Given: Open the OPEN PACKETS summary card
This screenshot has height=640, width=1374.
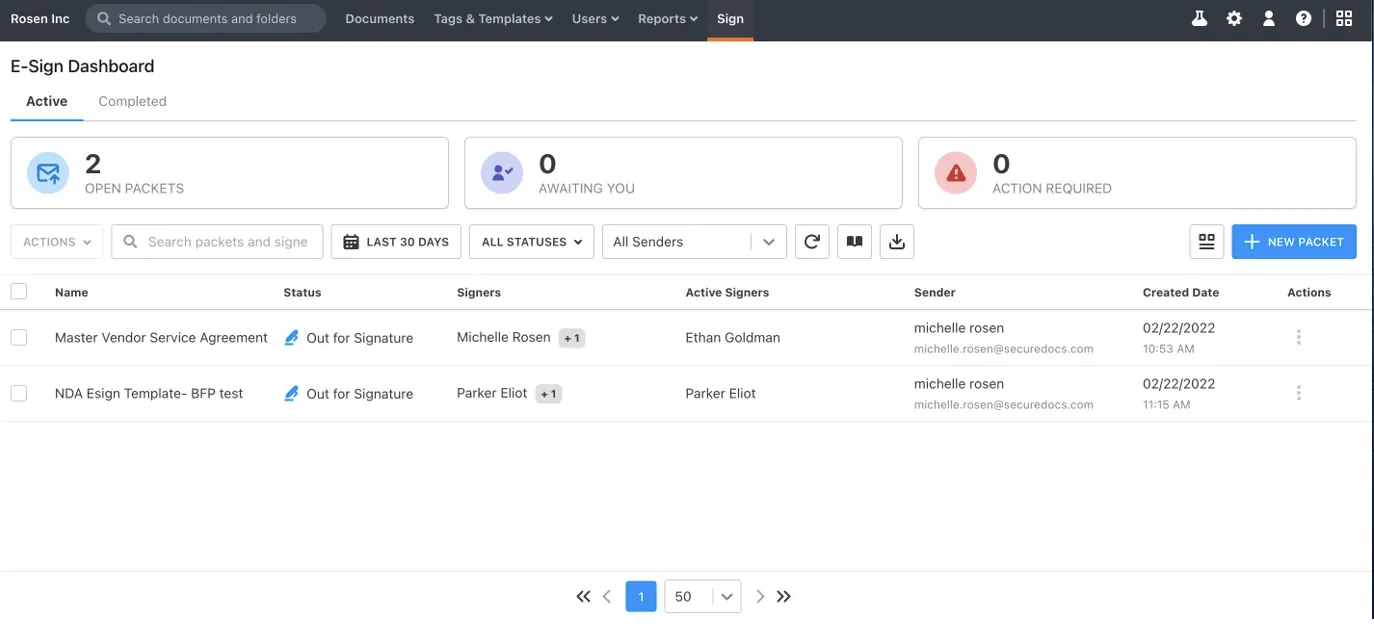Looking at the screenshot, I should [x=230, y=173].
